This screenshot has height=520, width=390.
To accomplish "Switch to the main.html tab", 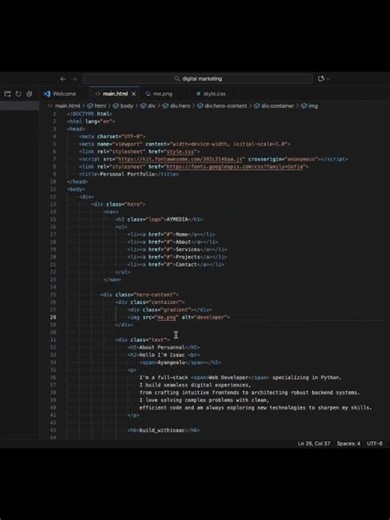I will [x=115, y=94].
